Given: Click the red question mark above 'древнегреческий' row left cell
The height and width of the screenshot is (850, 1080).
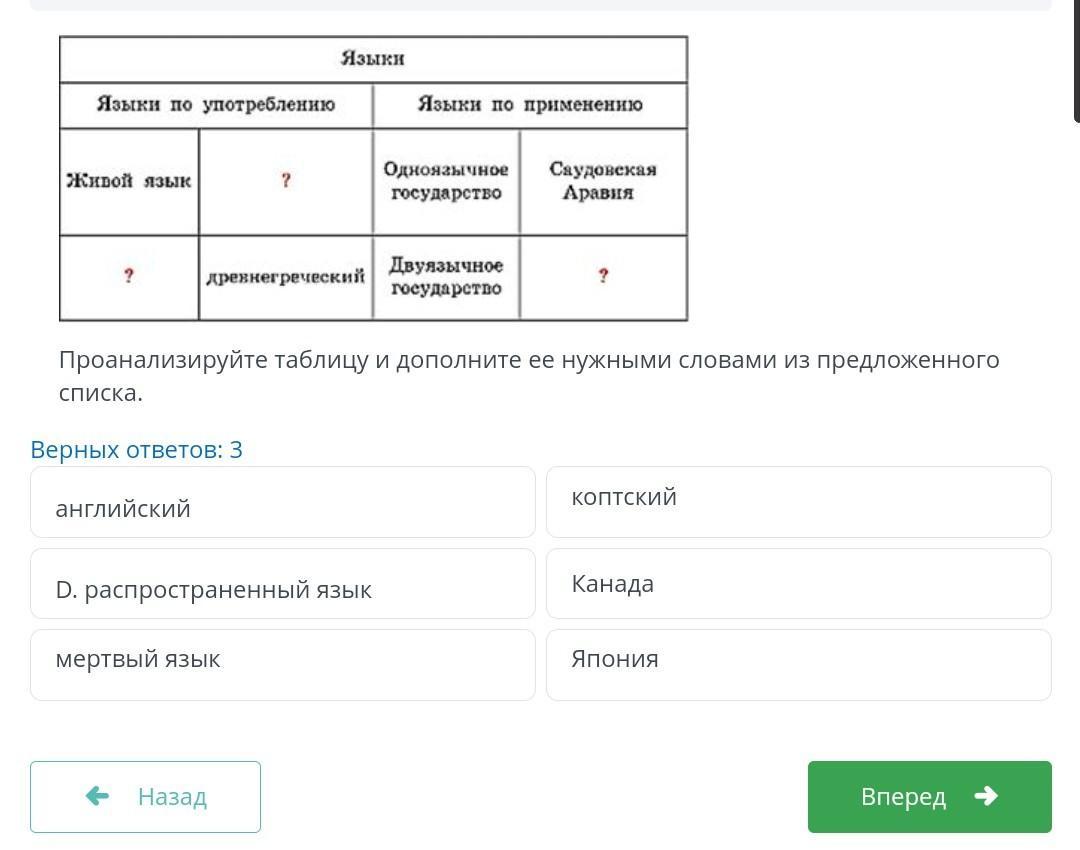Looking at the screenshot, I should [129, 277].
